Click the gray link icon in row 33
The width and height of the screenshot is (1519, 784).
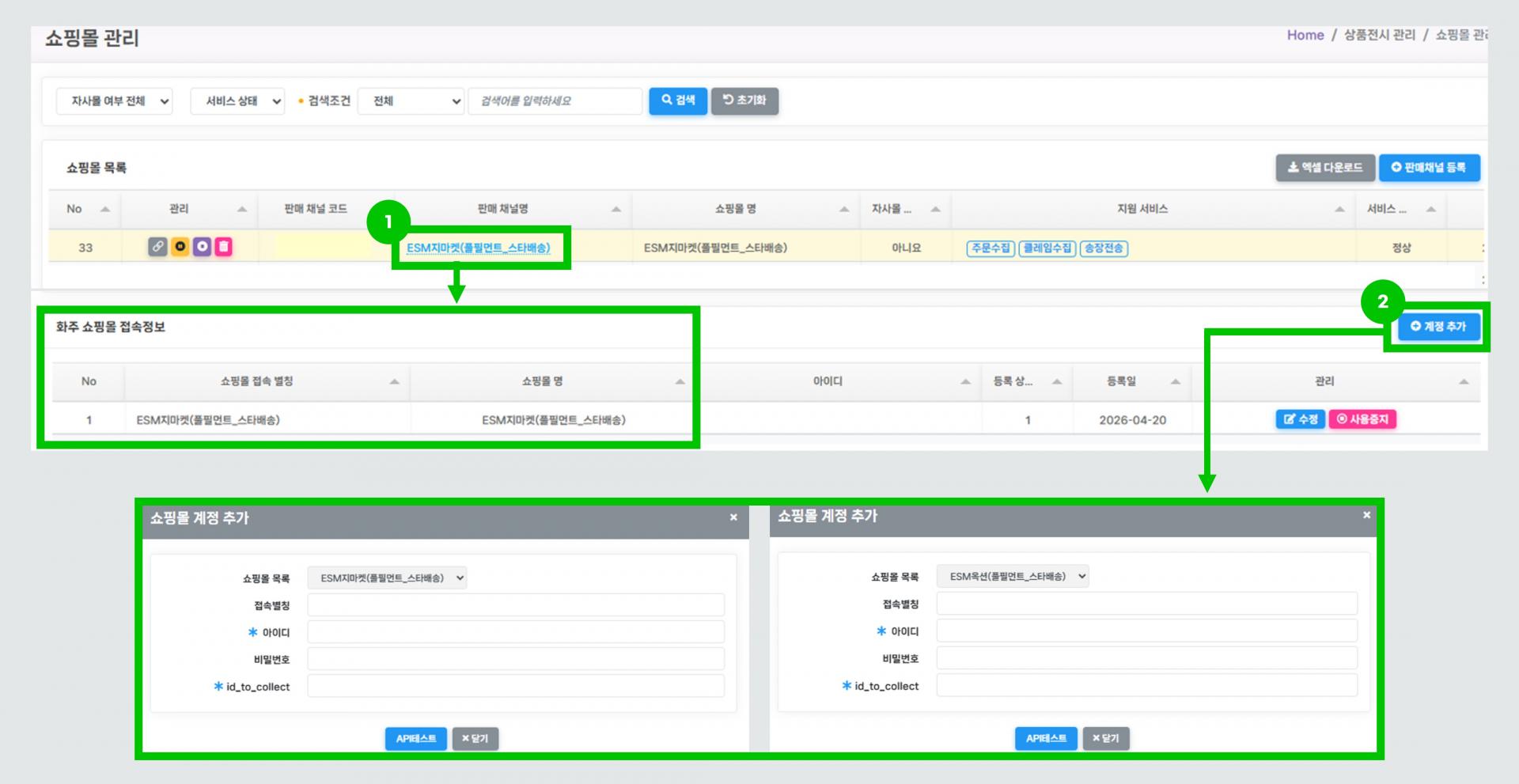(157, 247)
